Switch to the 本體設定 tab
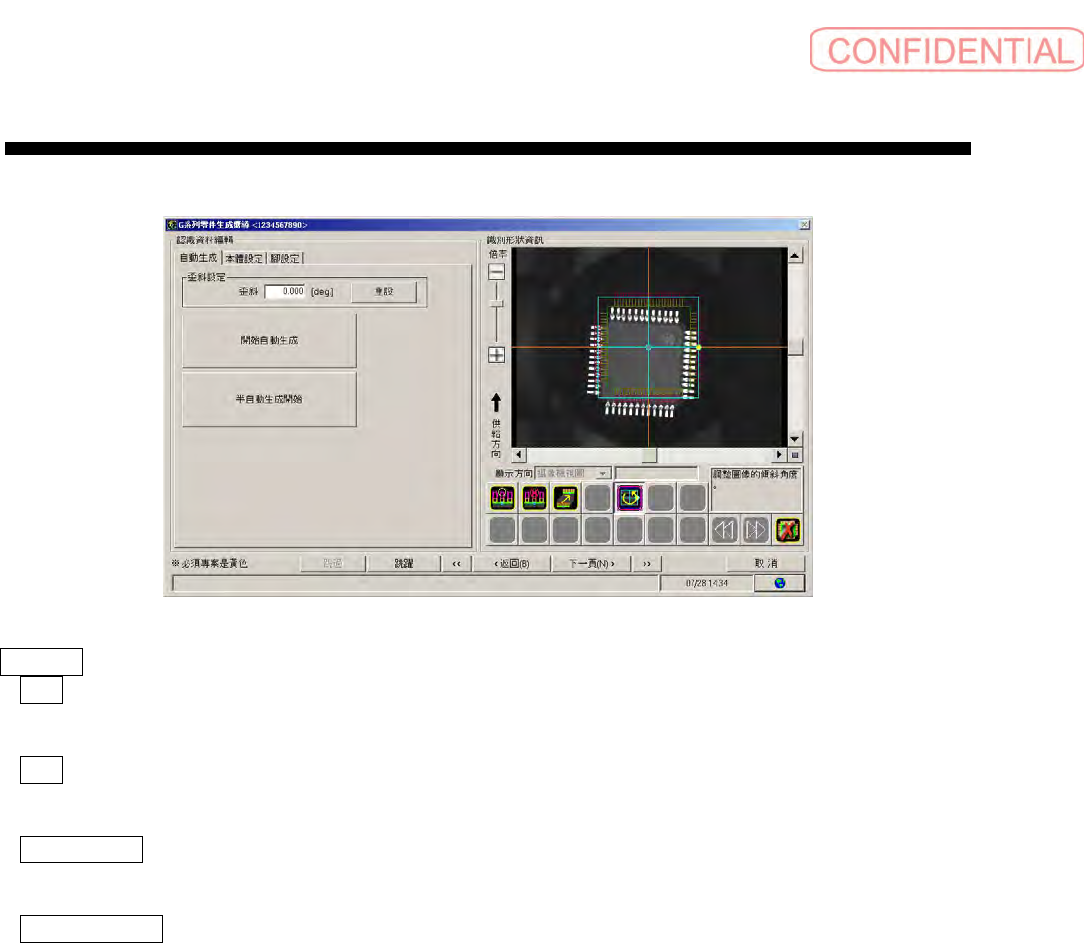This screenshot has width=1085, height=943. click(x=244, y=258)
